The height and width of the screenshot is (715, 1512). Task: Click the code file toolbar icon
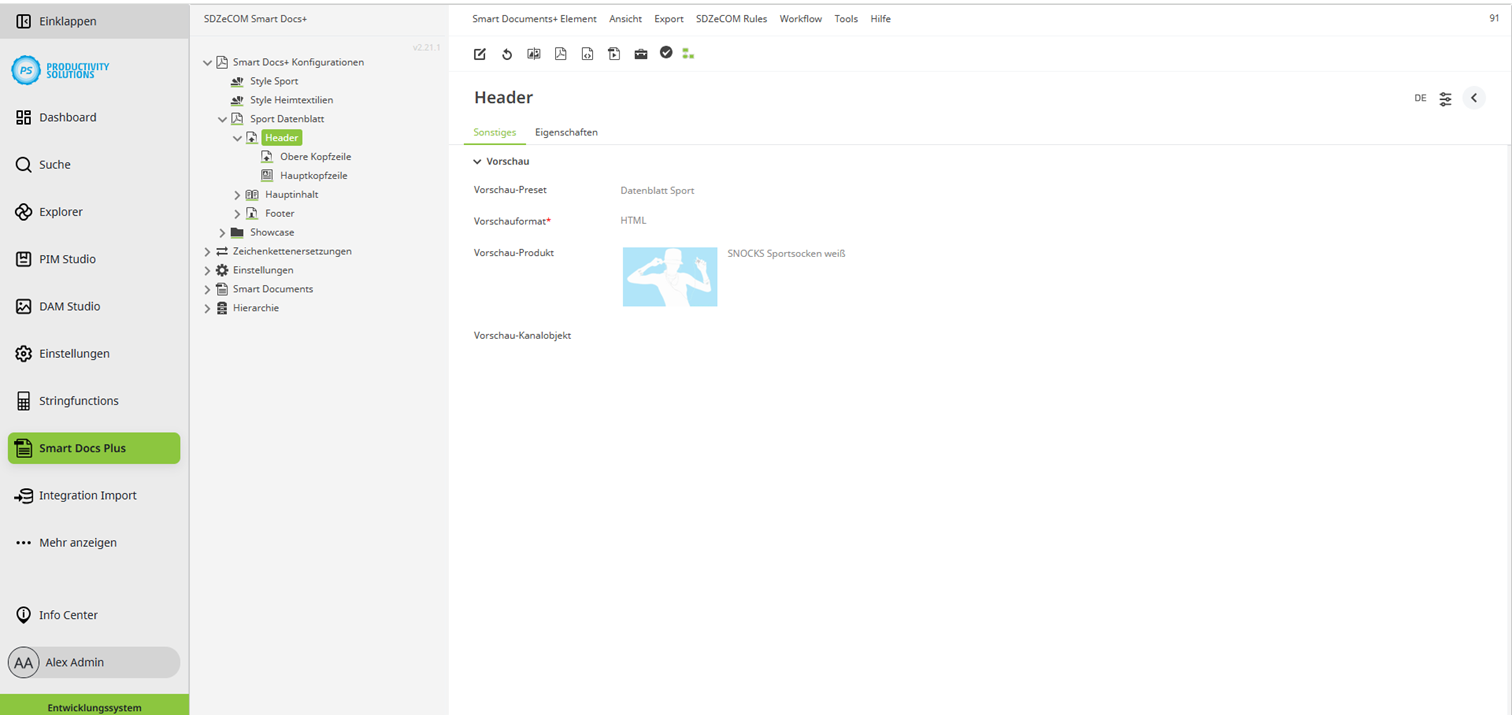[x=587, y=54]
